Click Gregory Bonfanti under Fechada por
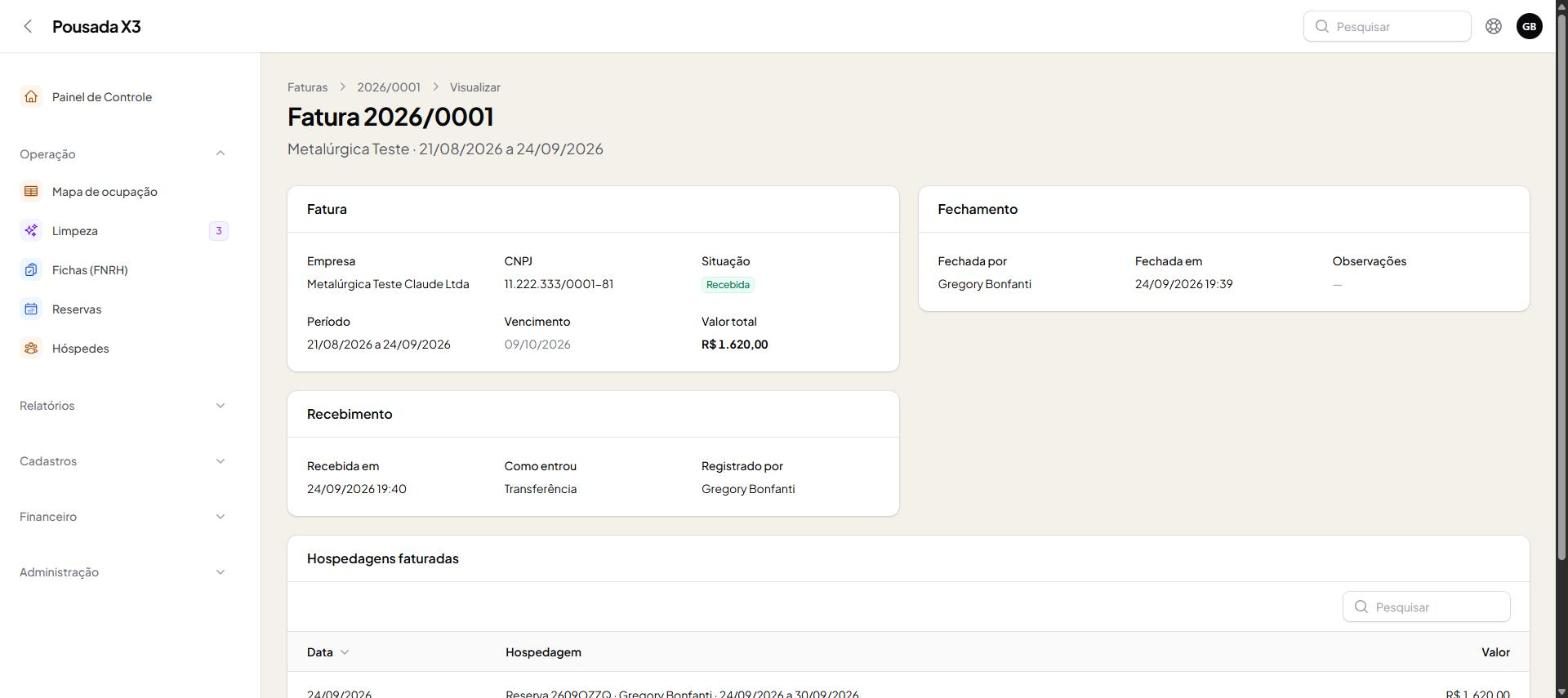Viewport: 1568px width, 698px height. point(985,284)
